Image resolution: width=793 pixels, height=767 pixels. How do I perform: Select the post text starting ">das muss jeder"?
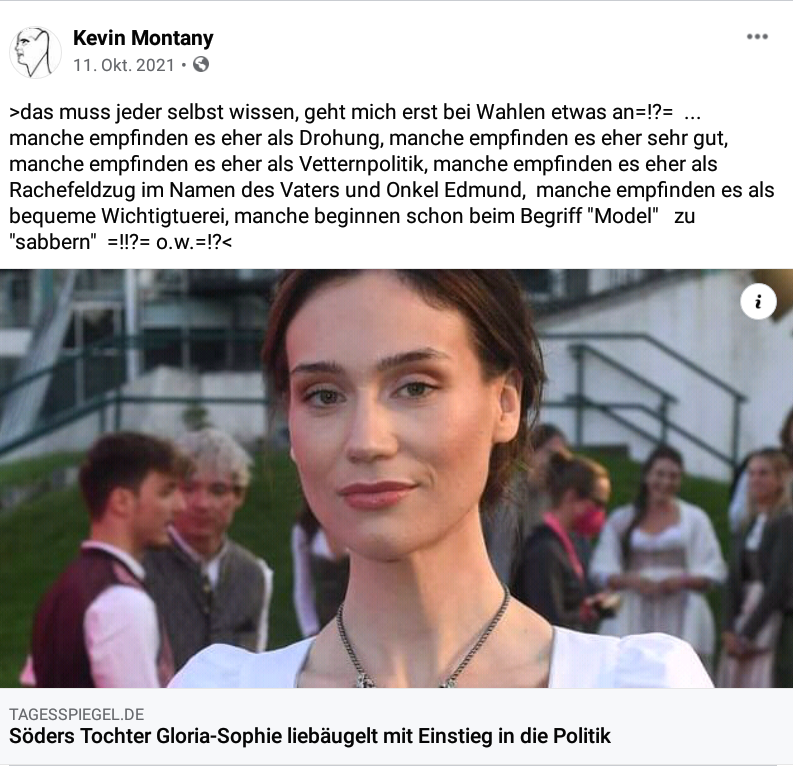click(x=392, y=177)
